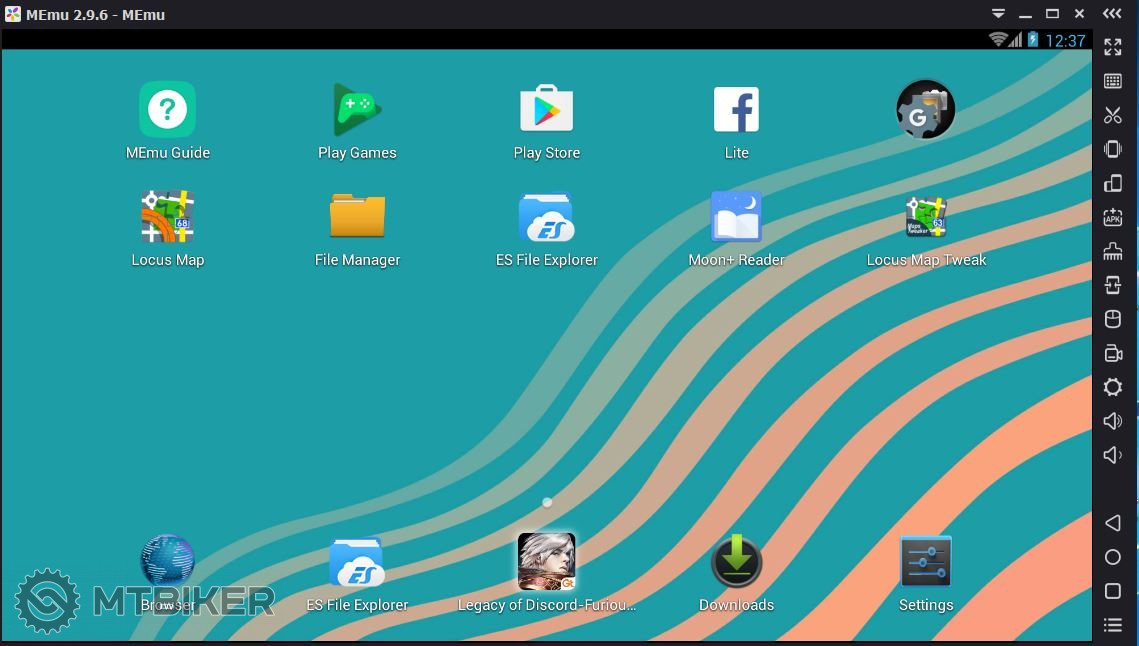Launch the Locus Map app

pos(167,217)
